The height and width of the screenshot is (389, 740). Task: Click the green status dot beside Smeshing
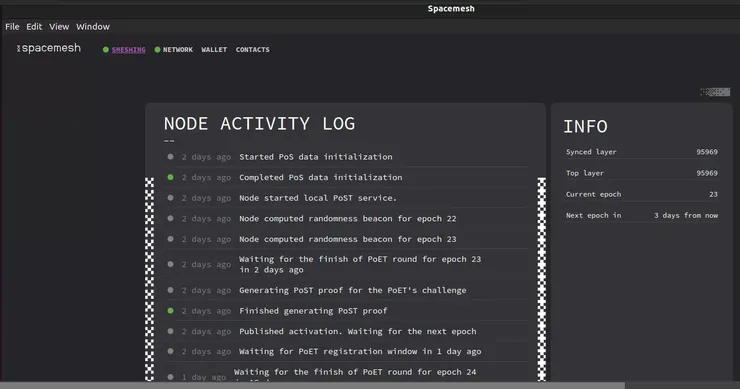[106, 50]
